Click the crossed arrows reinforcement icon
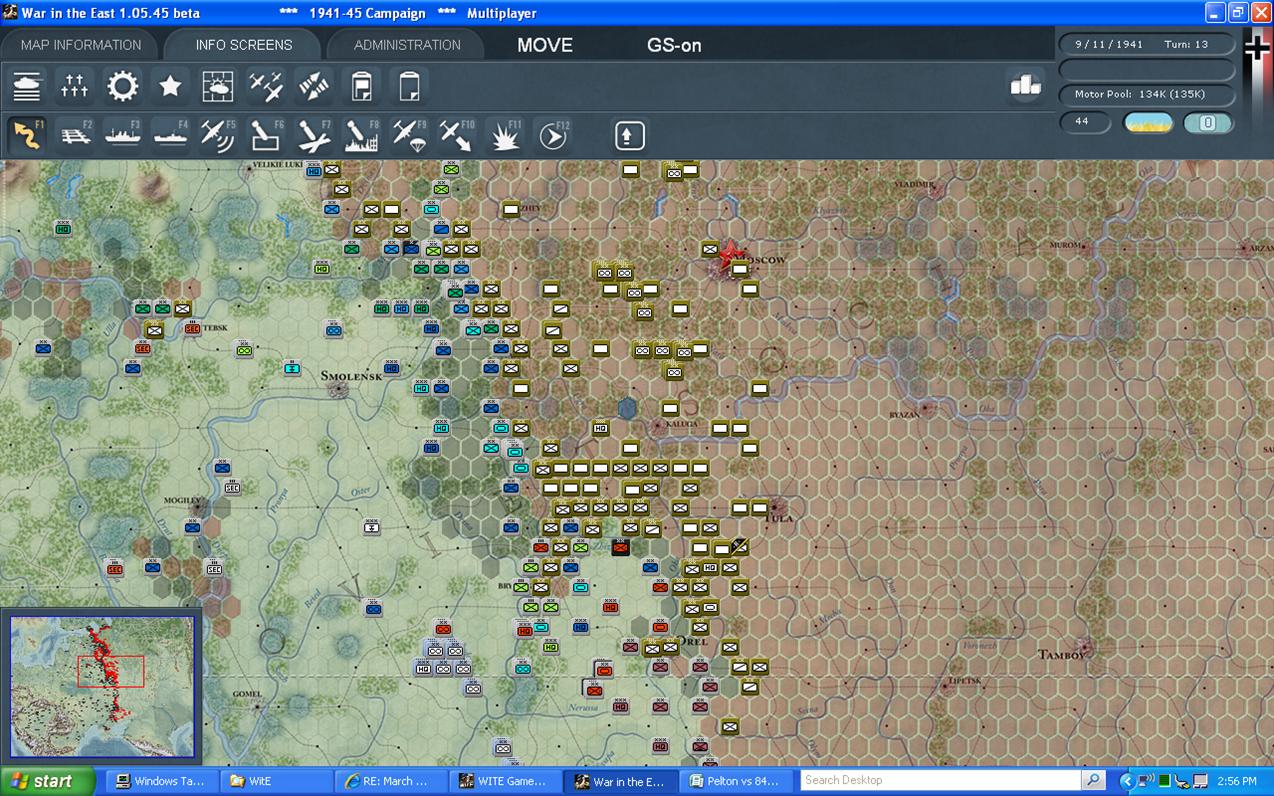1274x796 pixels. (x=314, y=87)
